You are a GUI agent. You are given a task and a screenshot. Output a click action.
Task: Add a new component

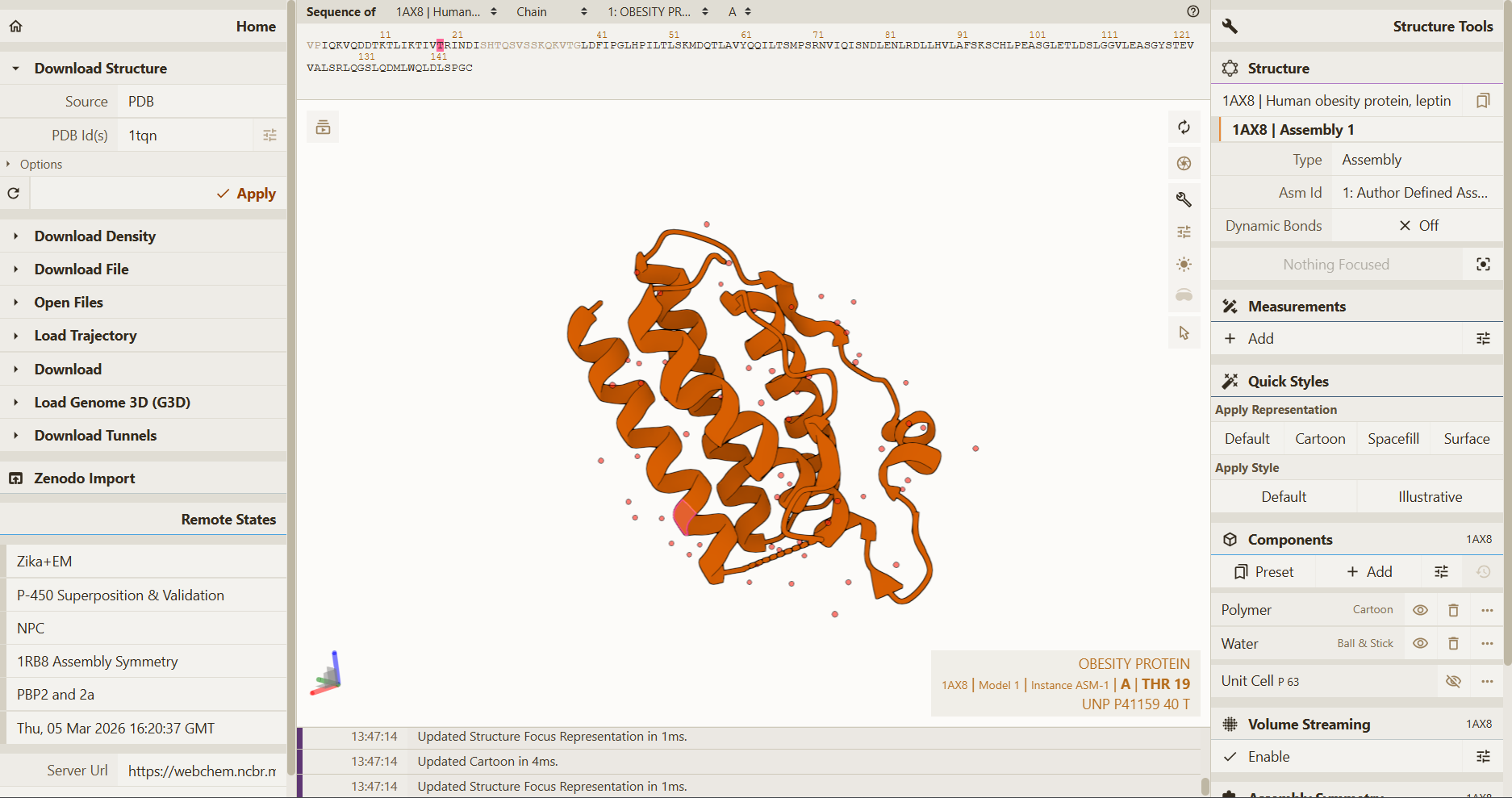point(1369,572)
